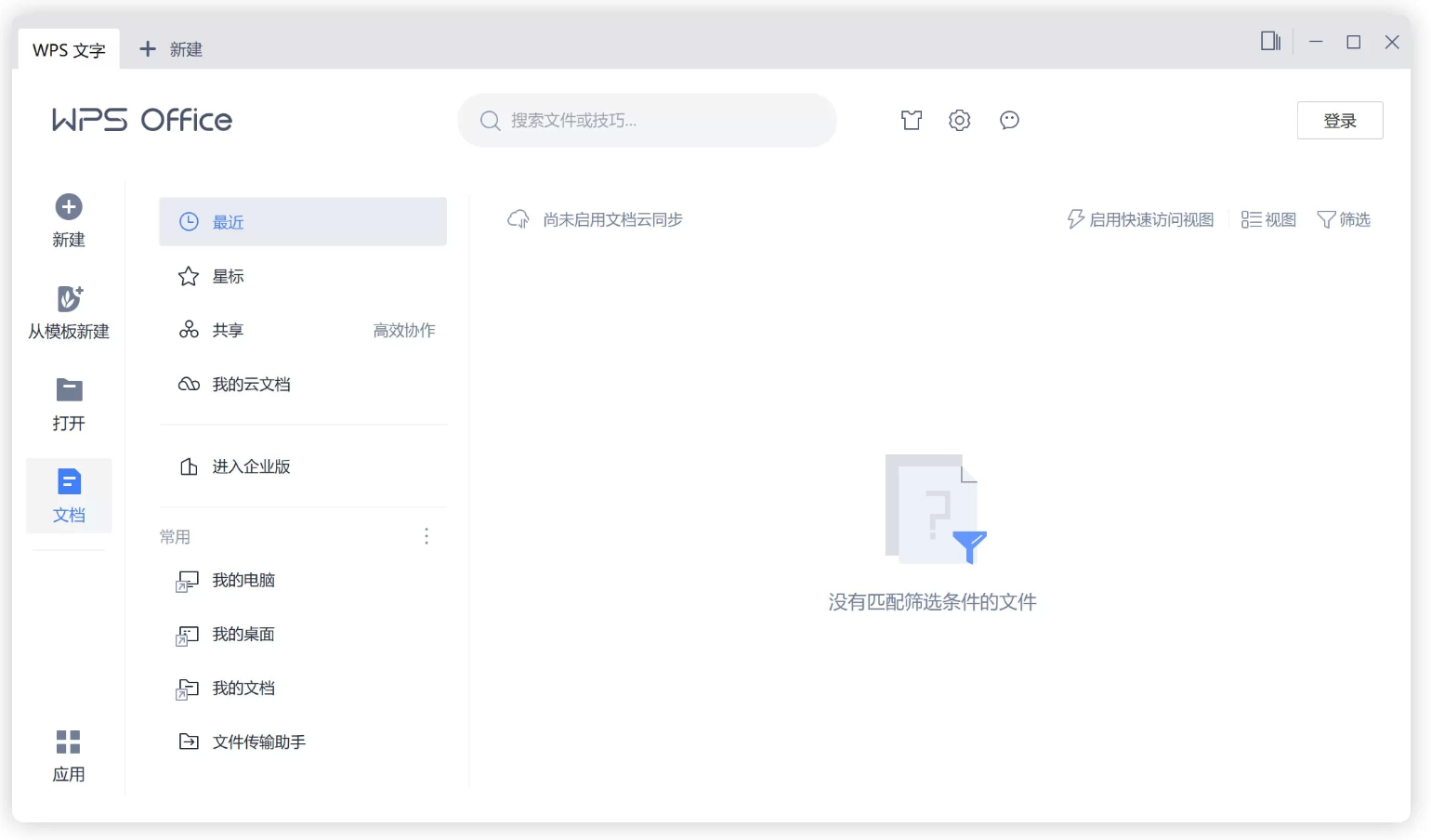Open settings gear icon
This screenshot has height=840, width=1431.
point(960,120)
